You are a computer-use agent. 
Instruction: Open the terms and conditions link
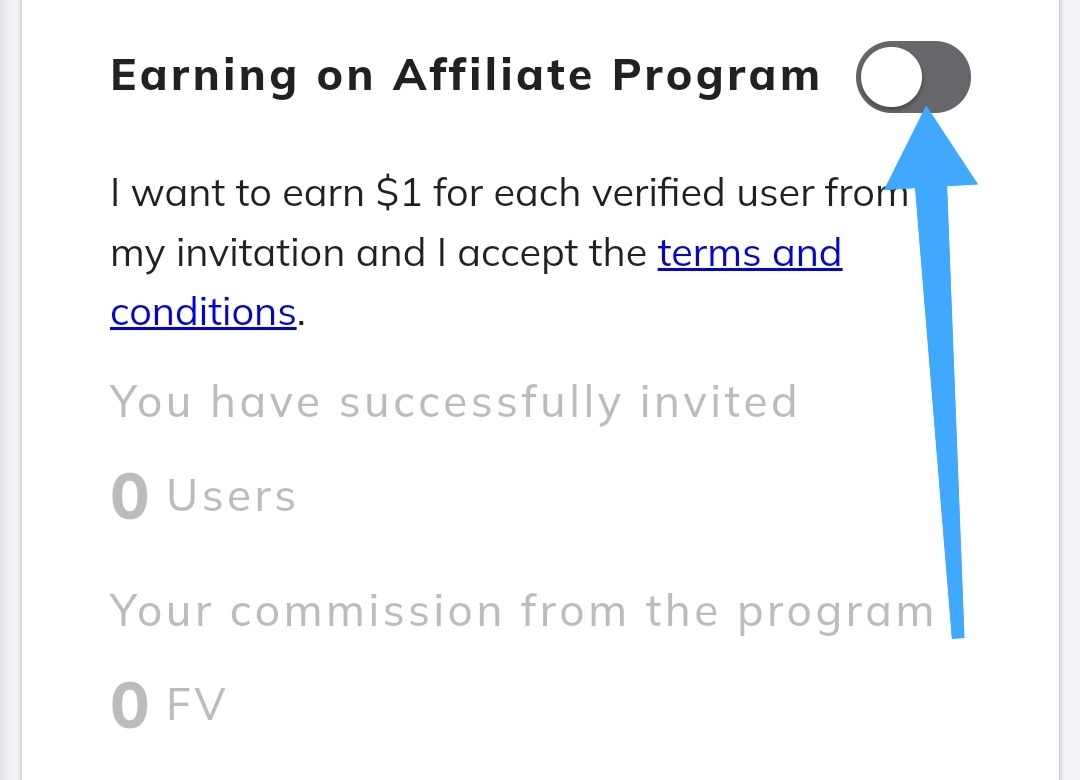point(749,254)
